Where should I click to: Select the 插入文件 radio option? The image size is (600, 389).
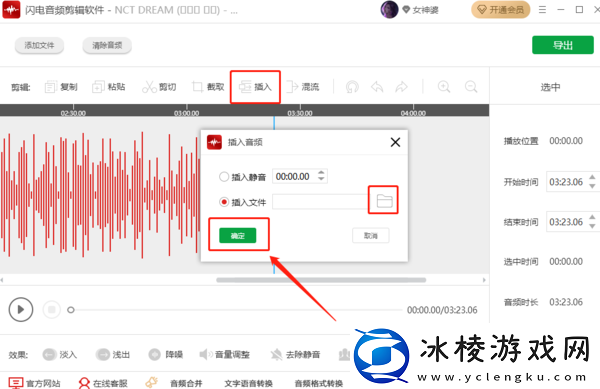(x=224, y=202)
